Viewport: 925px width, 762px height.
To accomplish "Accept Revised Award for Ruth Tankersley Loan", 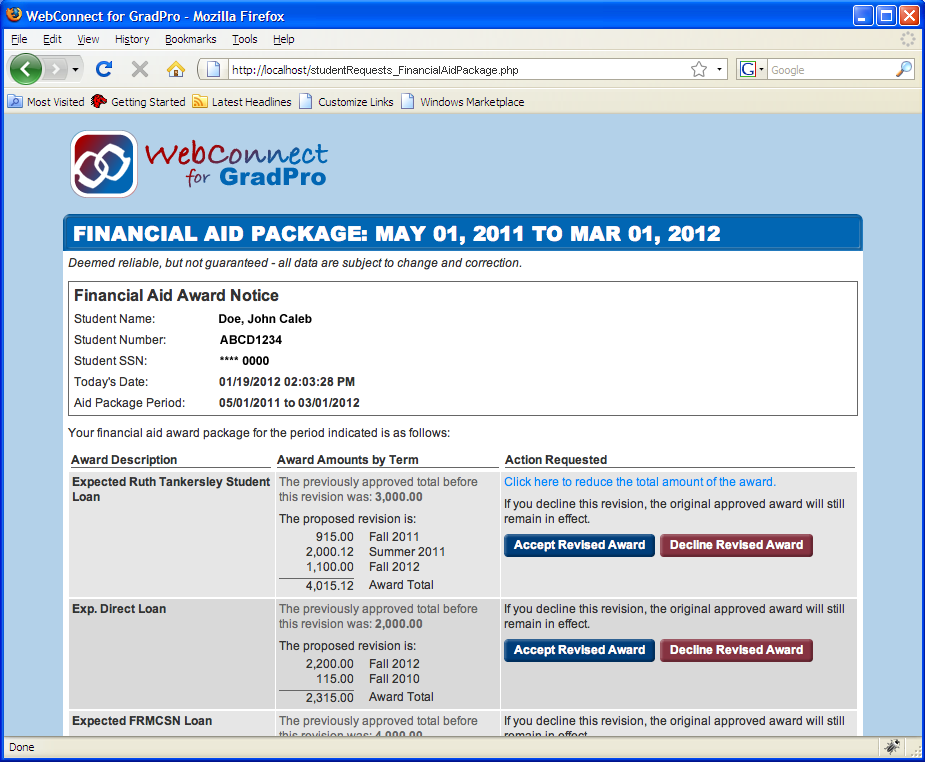I will tap(579, 545).
